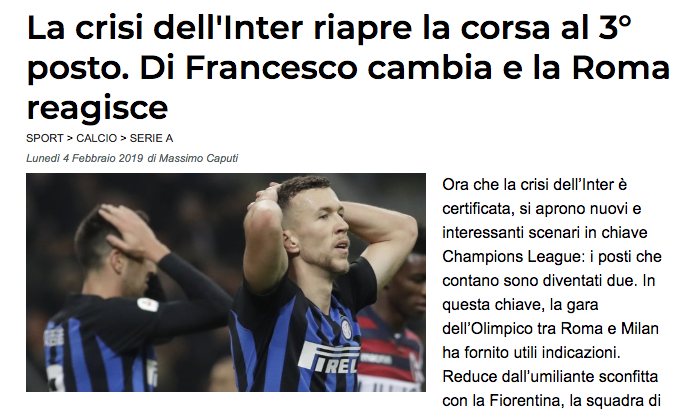Click the date Lunedì 4 Febbraio 2019
Viewport: 678px width, 415px height.
(84, 158)
